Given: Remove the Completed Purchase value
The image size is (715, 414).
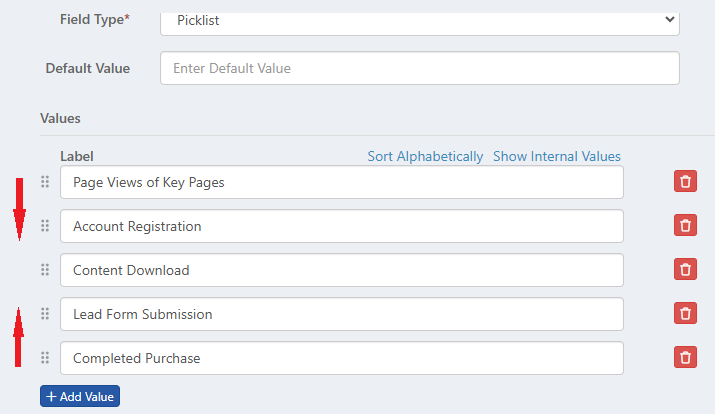Looking at the screenshot, I should click(x=685, y=358).
